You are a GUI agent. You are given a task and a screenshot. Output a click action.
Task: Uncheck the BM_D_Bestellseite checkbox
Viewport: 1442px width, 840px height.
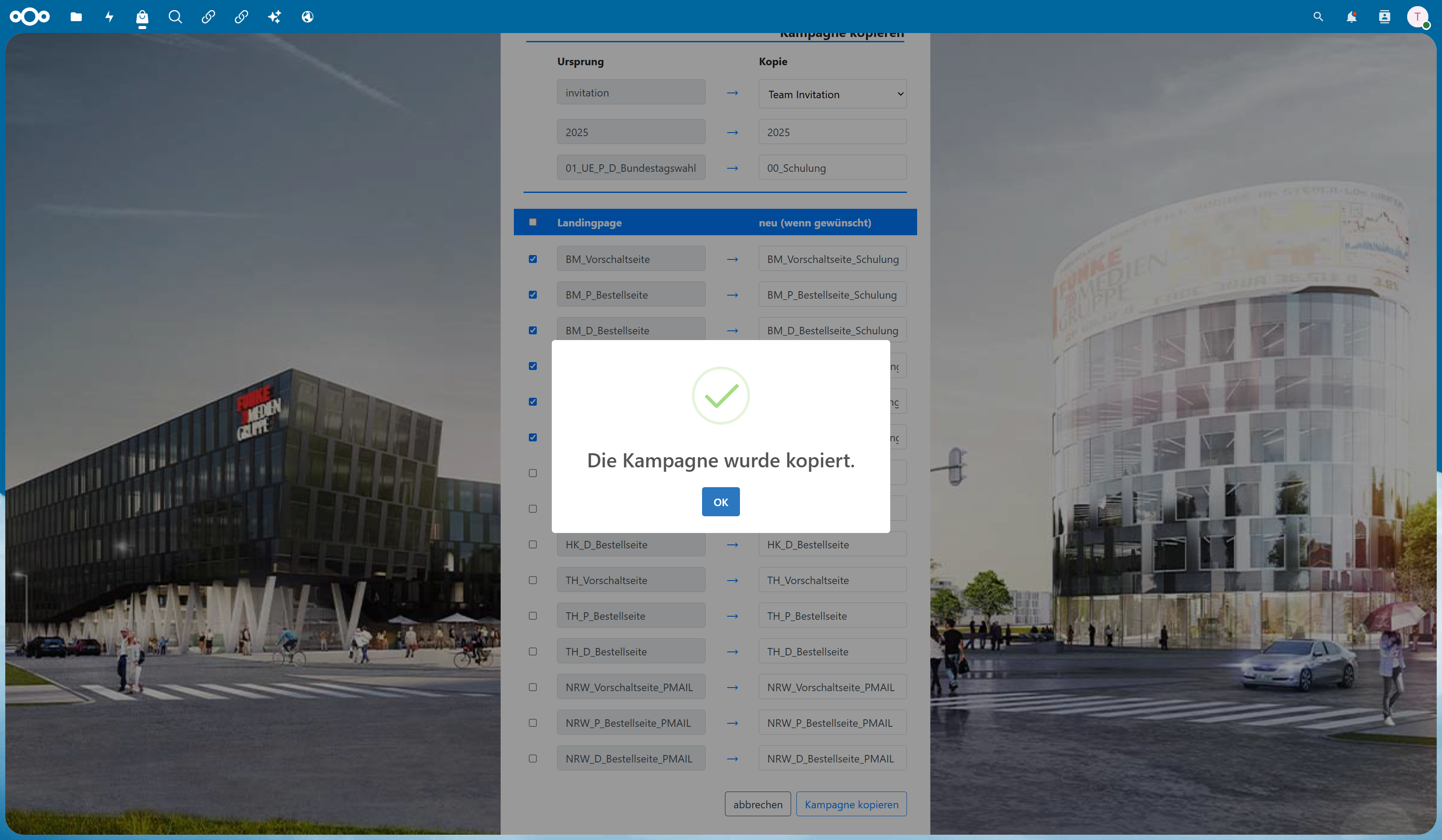(x=533, y=330)
